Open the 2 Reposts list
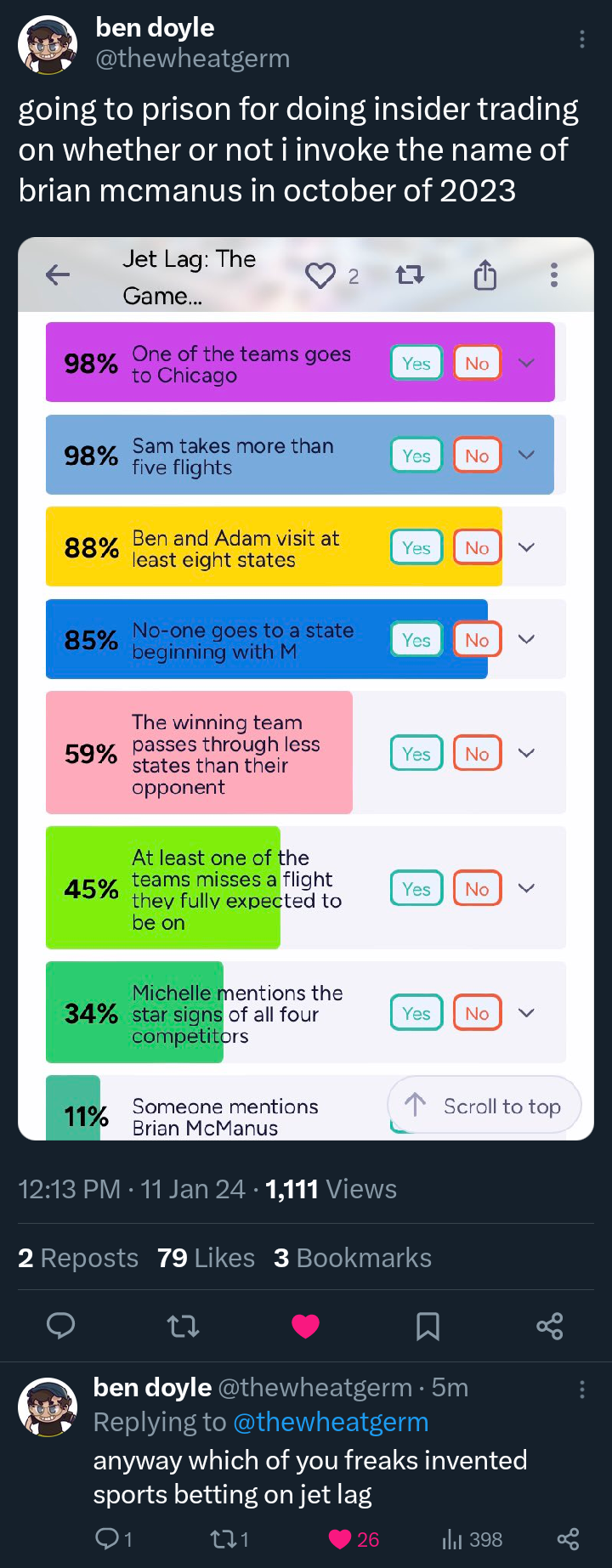Viewport: 612px width, 1568px height. (78, 1258)
